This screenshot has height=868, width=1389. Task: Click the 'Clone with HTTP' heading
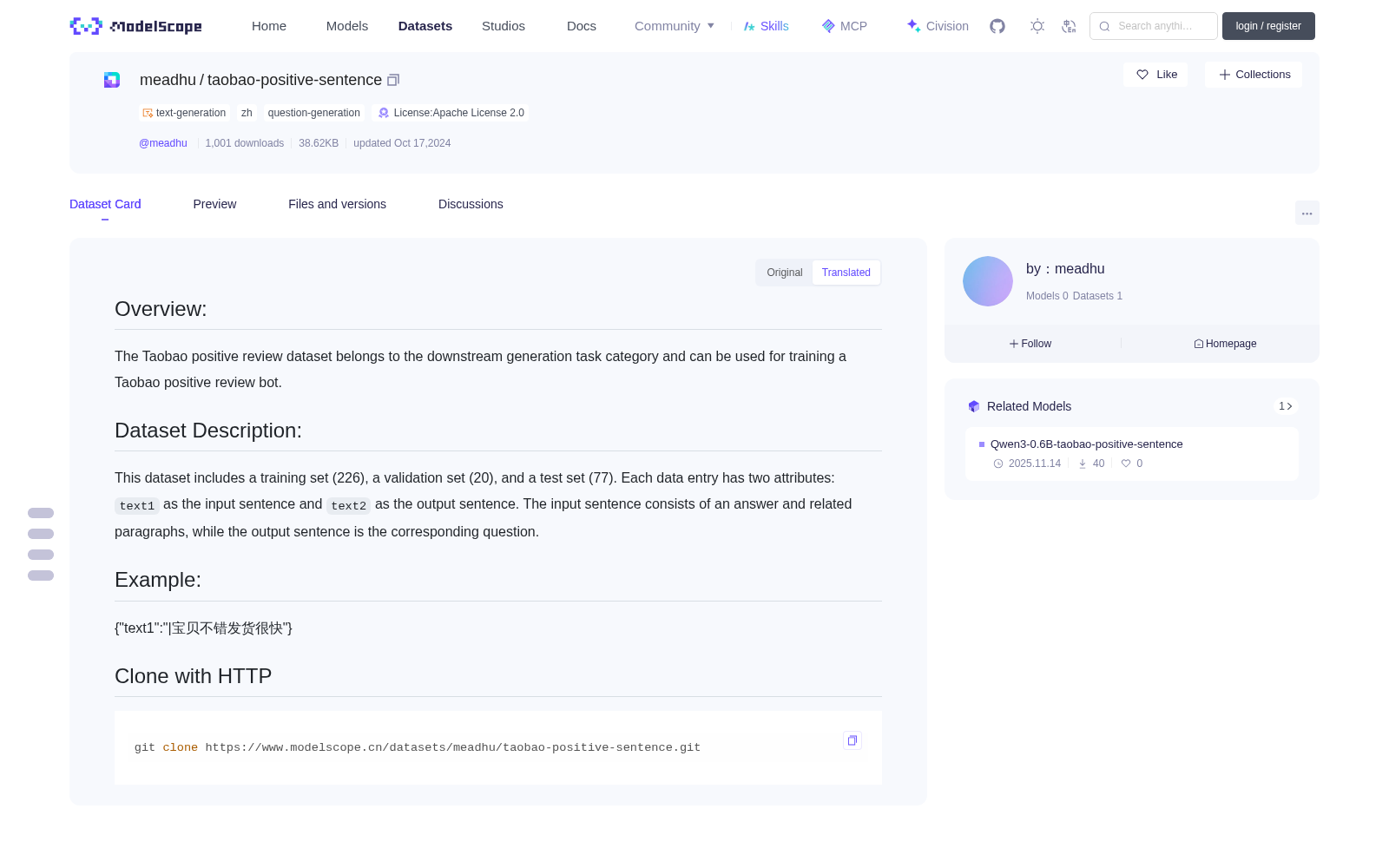coord(193,676)
